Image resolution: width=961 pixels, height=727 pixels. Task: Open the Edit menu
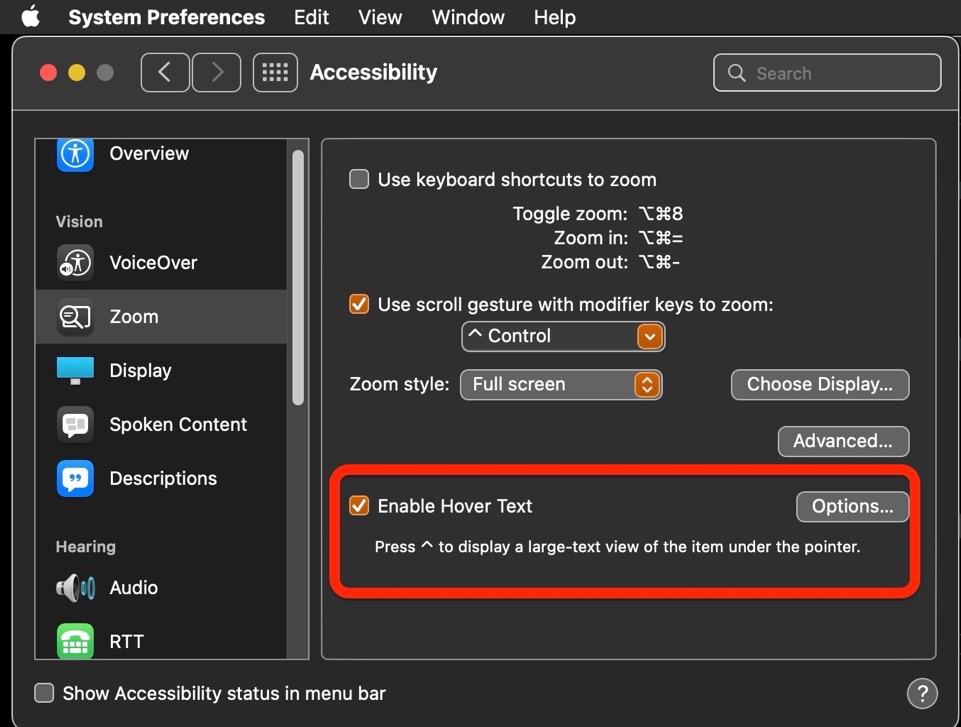311,17
